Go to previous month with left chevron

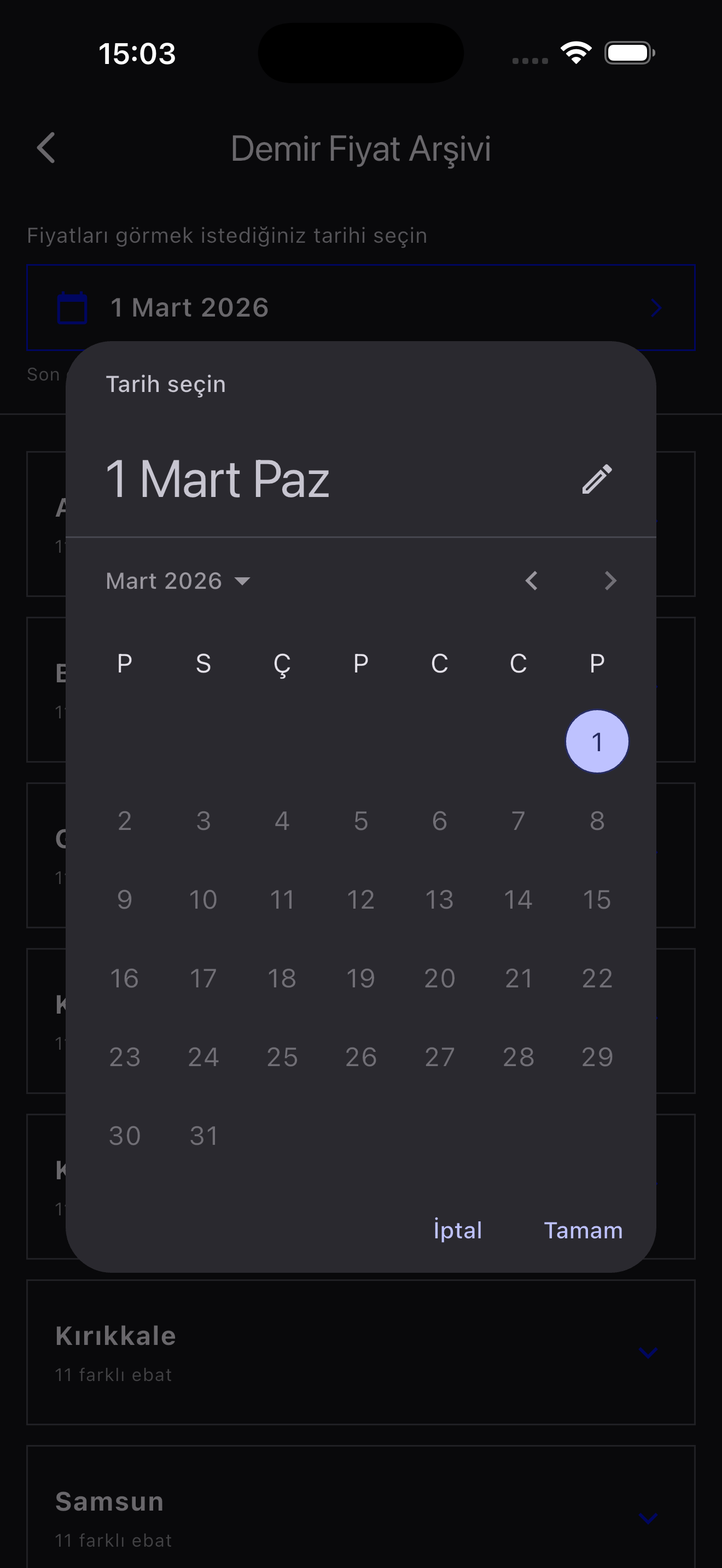coord(532,581)
